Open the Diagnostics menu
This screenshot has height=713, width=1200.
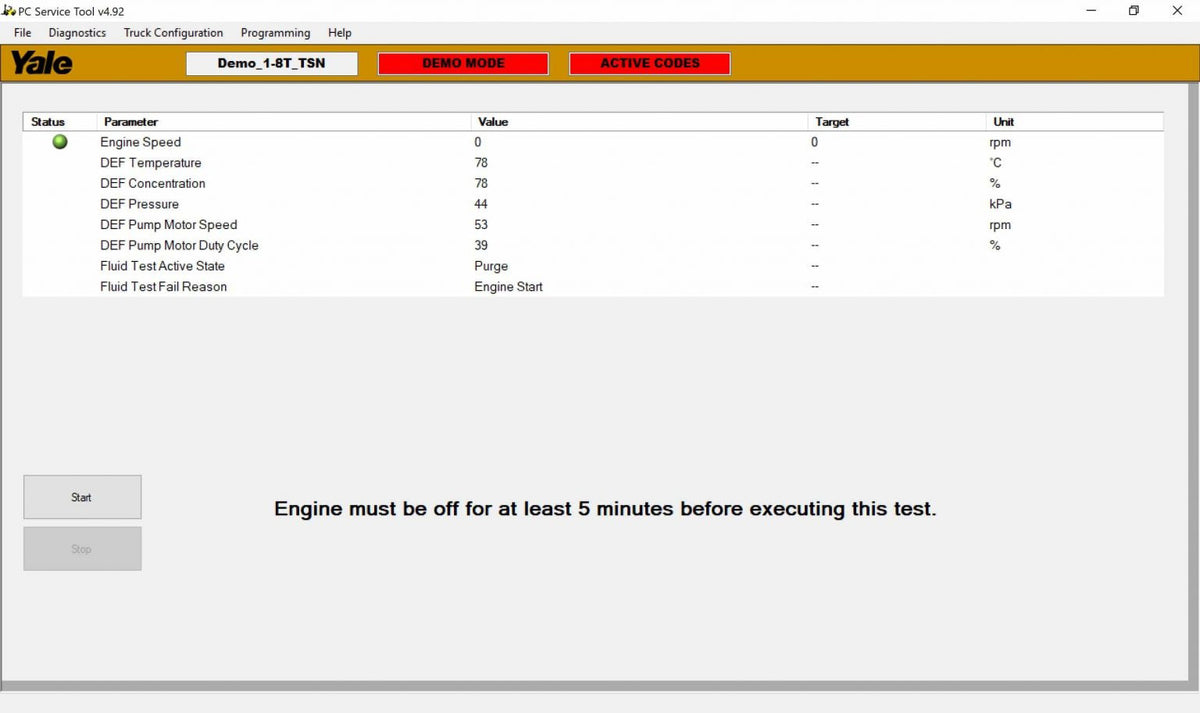pyautogui.click(x=77, y=32)
